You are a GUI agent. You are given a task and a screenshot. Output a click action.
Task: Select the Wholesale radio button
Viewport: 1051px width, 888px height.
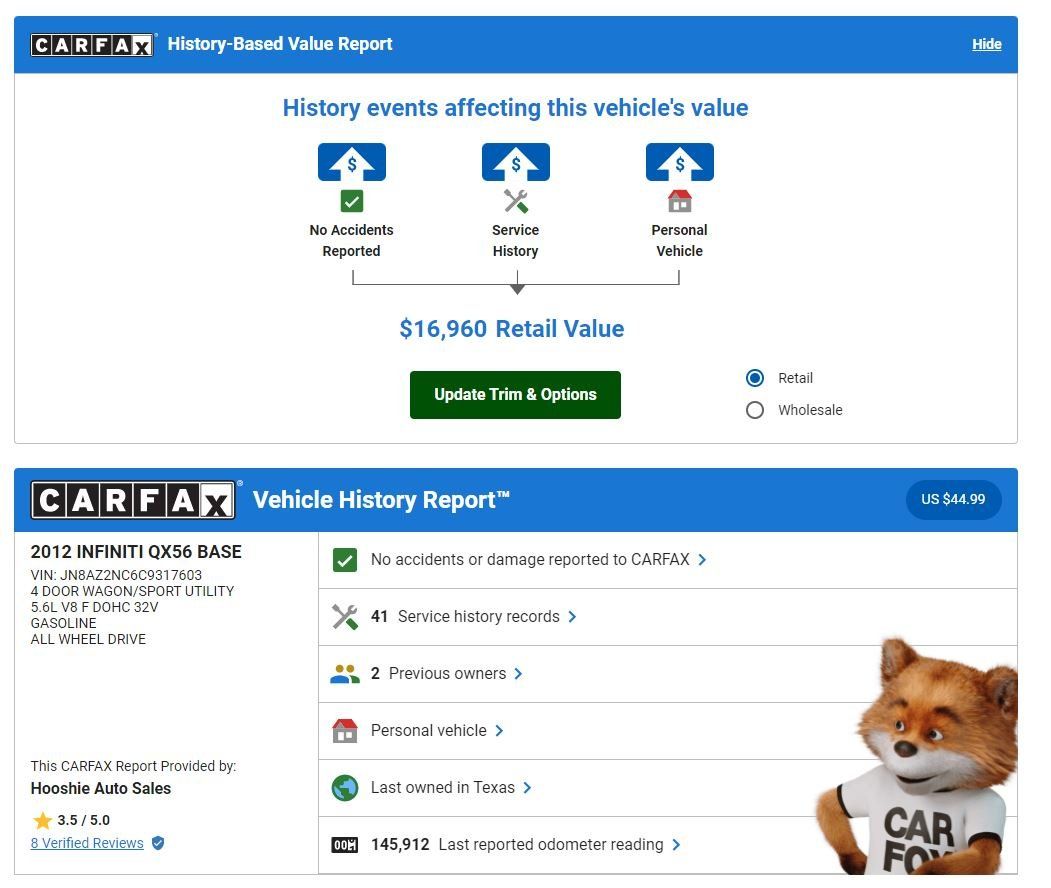click(754, 410)
